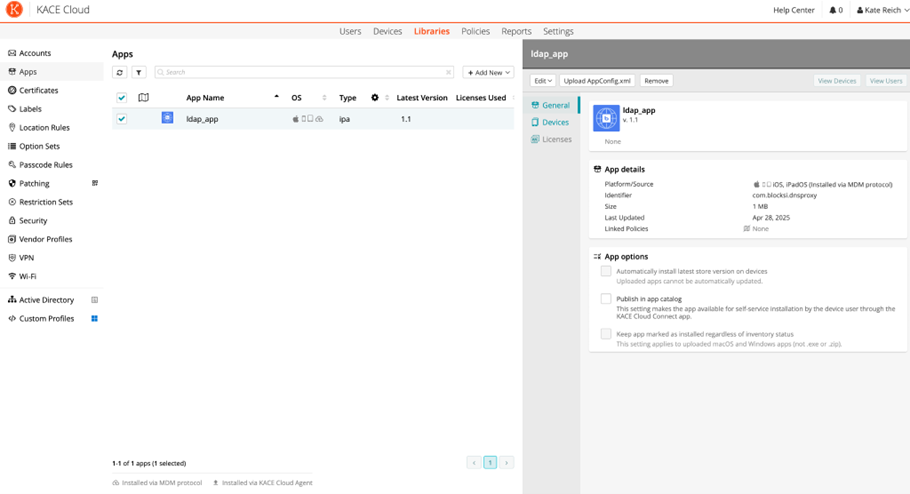Open Apps in the sidebar
Image resolution: width=910 pixels, height=494 pixels.
point(28,71)
